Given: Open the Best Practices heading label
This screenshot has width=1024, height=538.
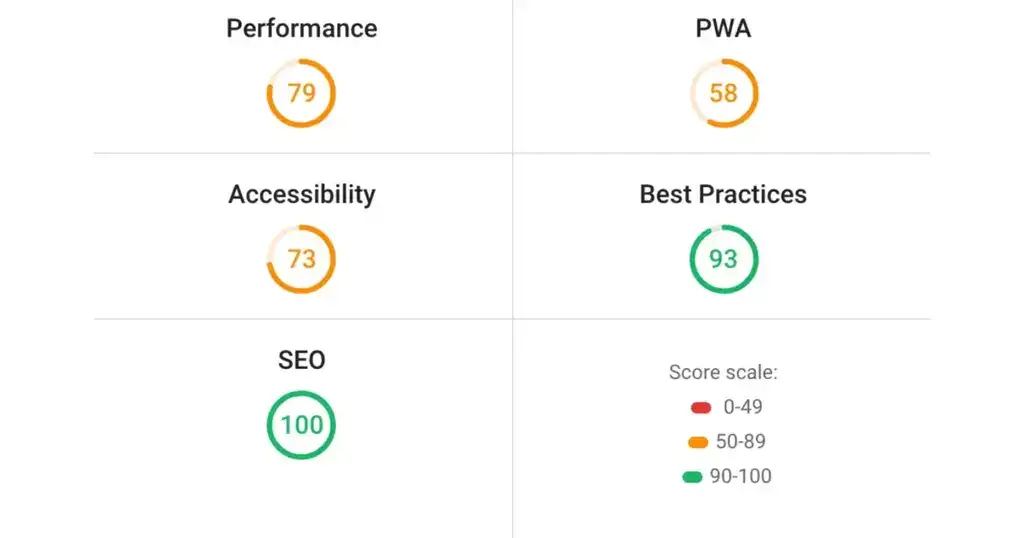Looking at the screenshot, I should [723, 194].
